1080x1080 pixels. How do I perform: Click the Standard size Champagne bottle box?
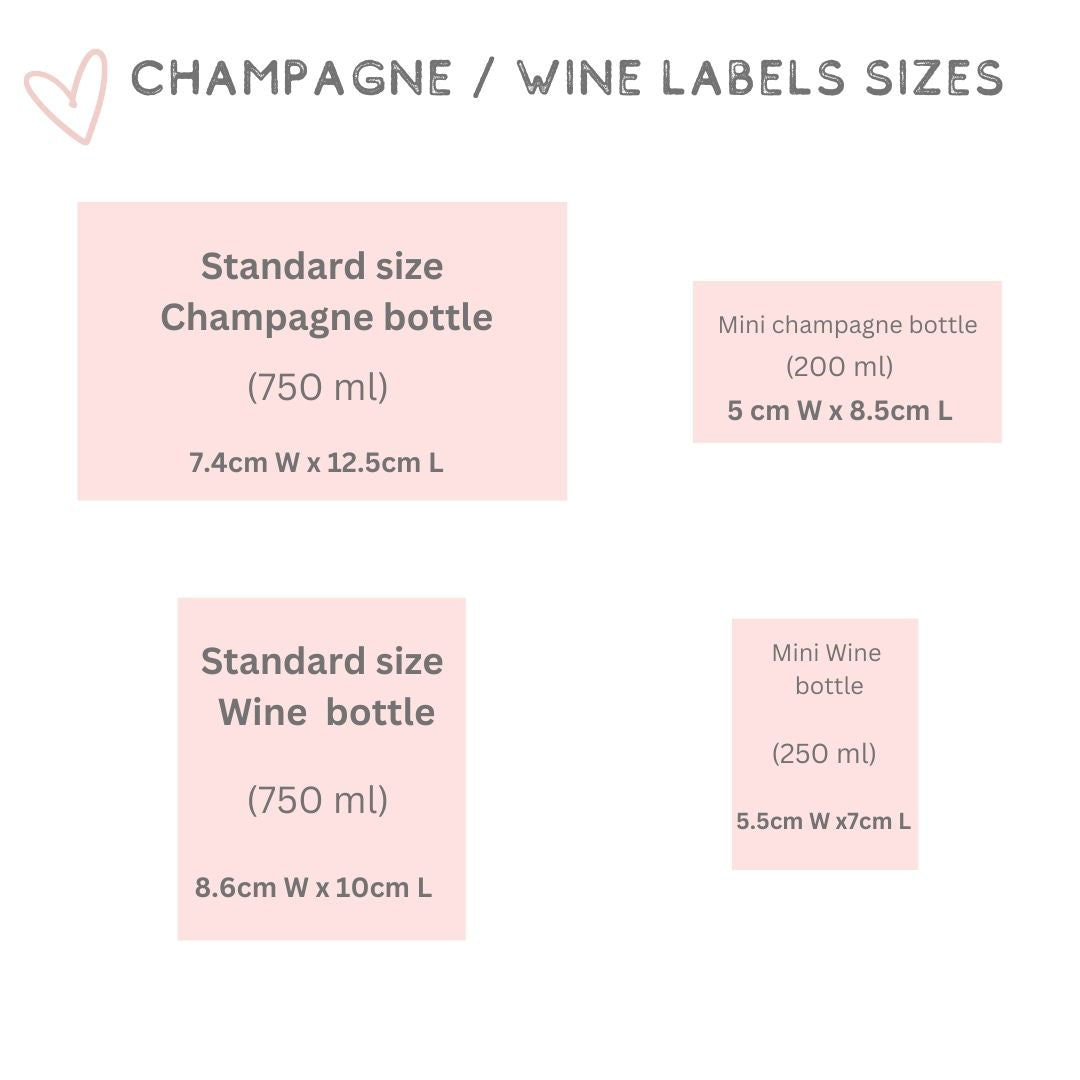point(322,351)
